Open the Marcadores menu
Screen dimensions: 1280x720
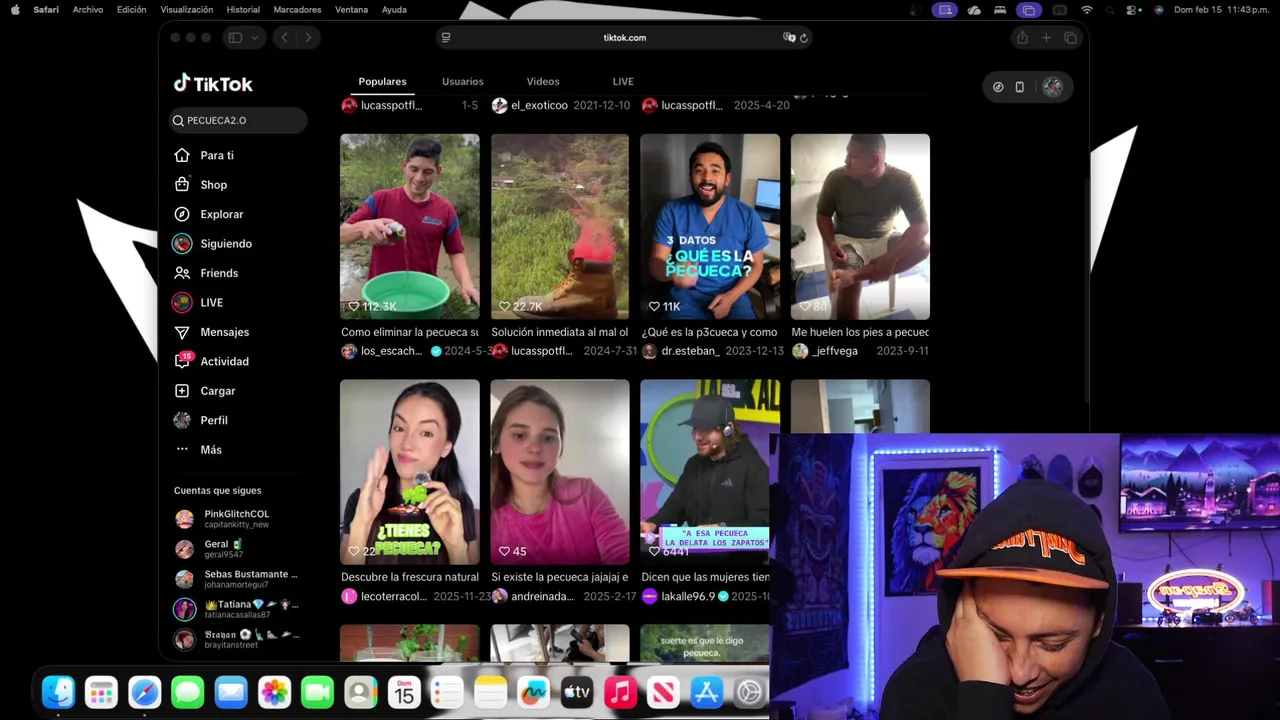[x=297, y=10]
